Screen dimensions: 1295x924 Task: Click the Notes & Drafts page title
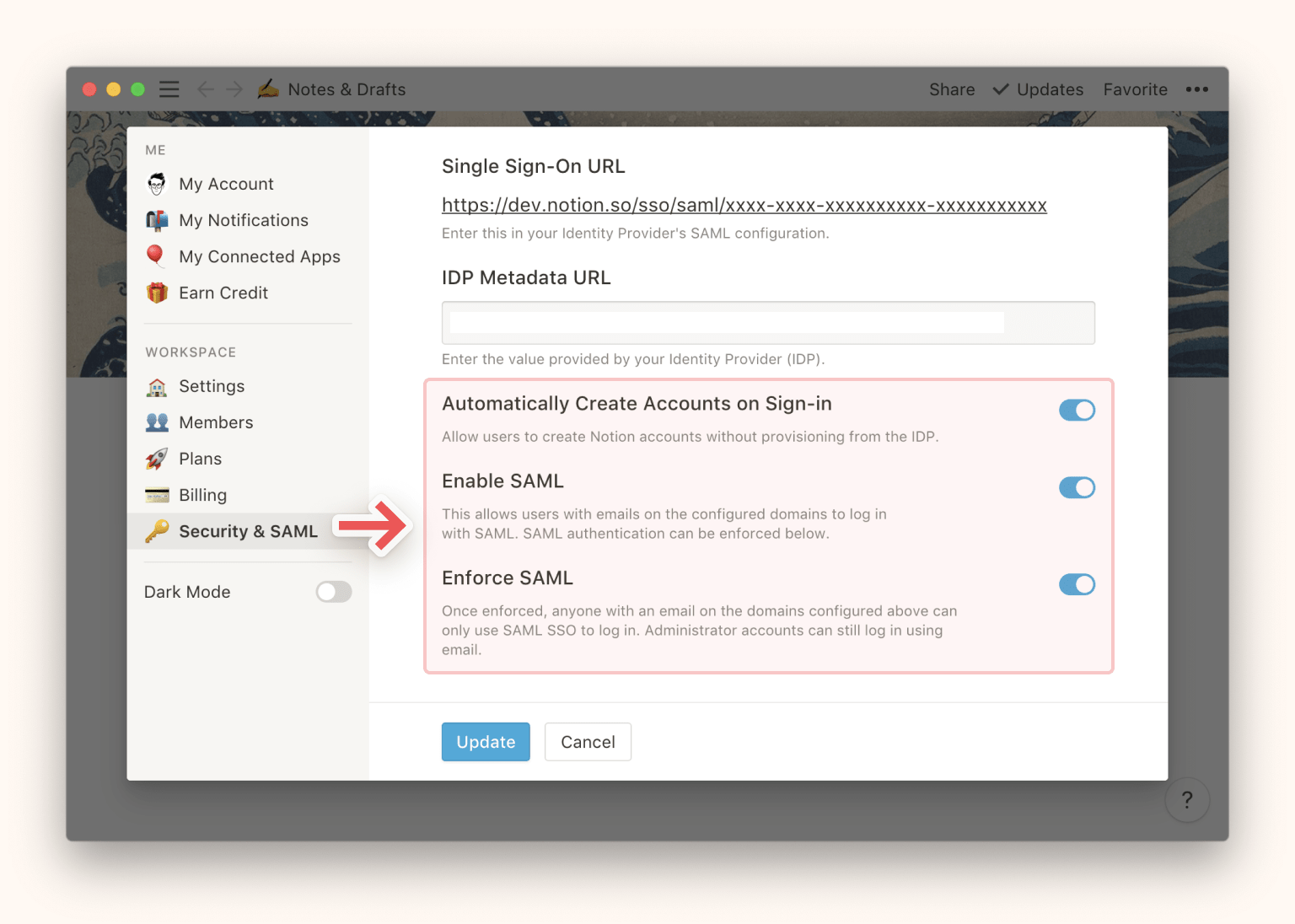tap(347, 89)
